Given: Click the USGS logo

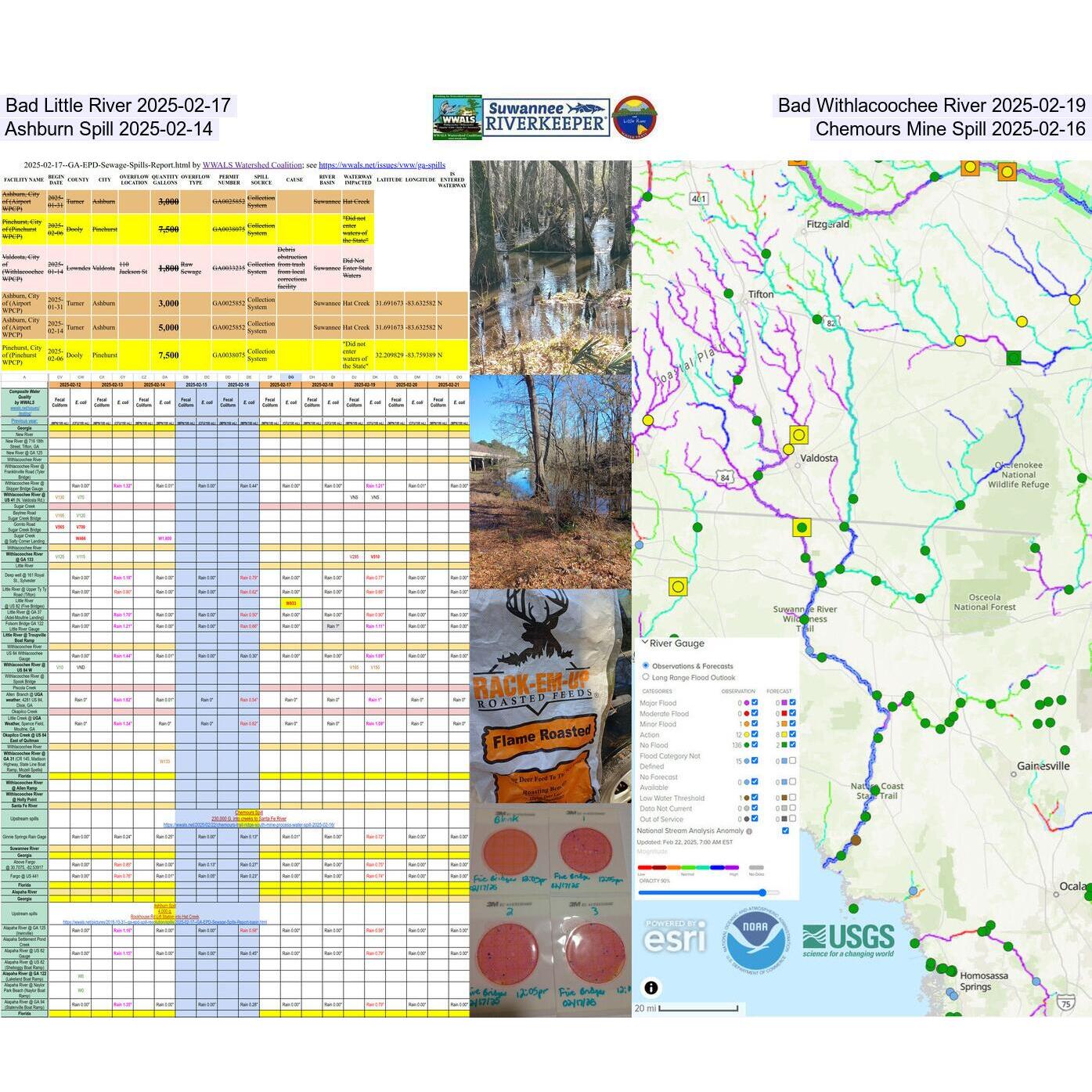Looking at the screenshot, I should pyautogui.click(x=849, y=940).
